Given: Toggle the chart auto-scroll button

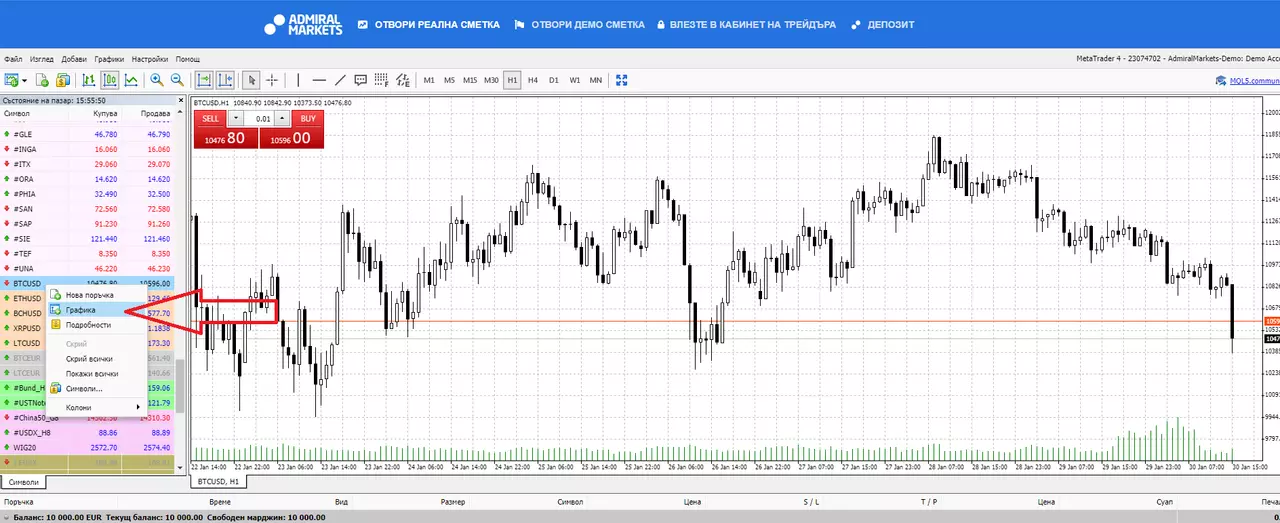Looking at the screenshot, I should pos(203,80).
